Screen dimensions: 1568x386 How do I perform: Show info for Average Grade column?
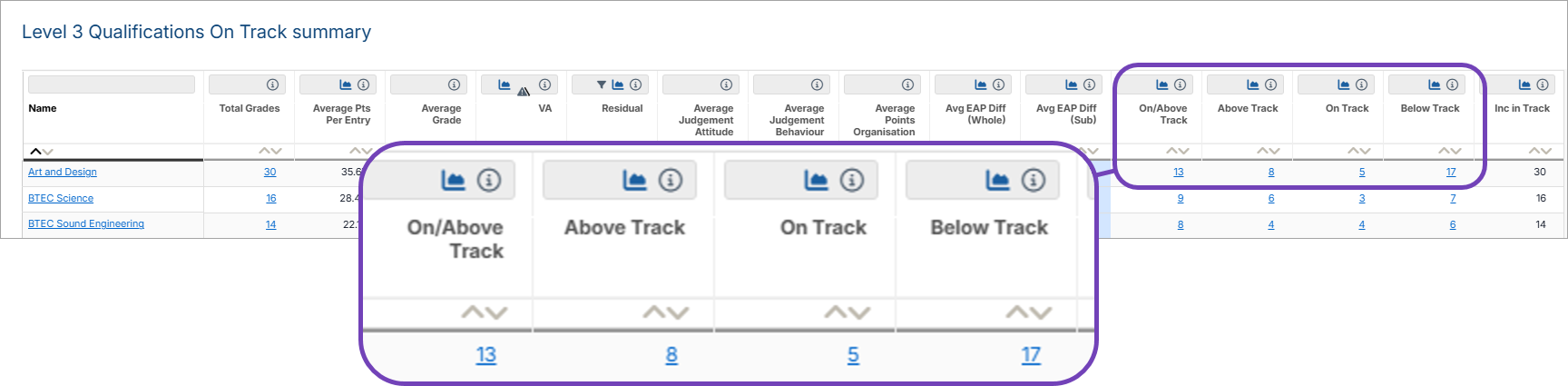(454, 84)
